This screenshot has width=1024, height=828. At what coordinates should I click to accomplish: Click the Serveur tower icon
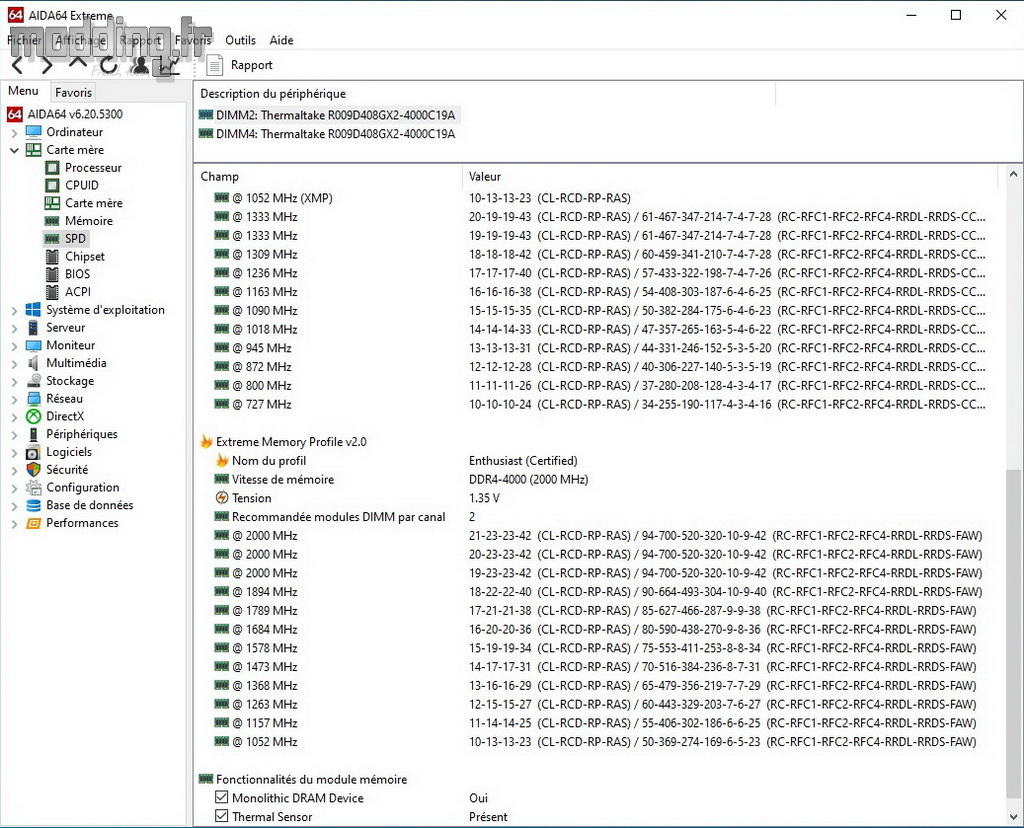pyautogui.click(x=33, y=327)
